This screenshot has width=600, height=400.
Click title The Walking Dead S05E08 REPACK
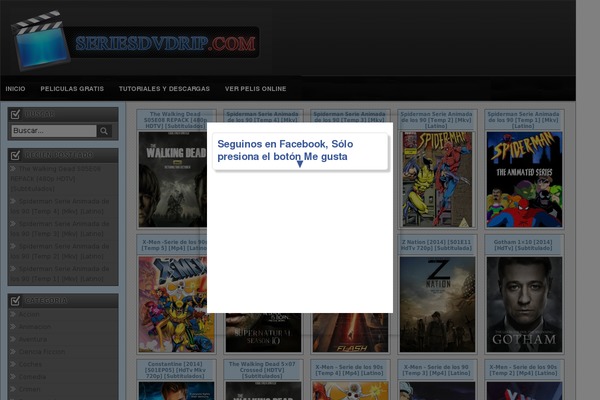coord(174,120)
